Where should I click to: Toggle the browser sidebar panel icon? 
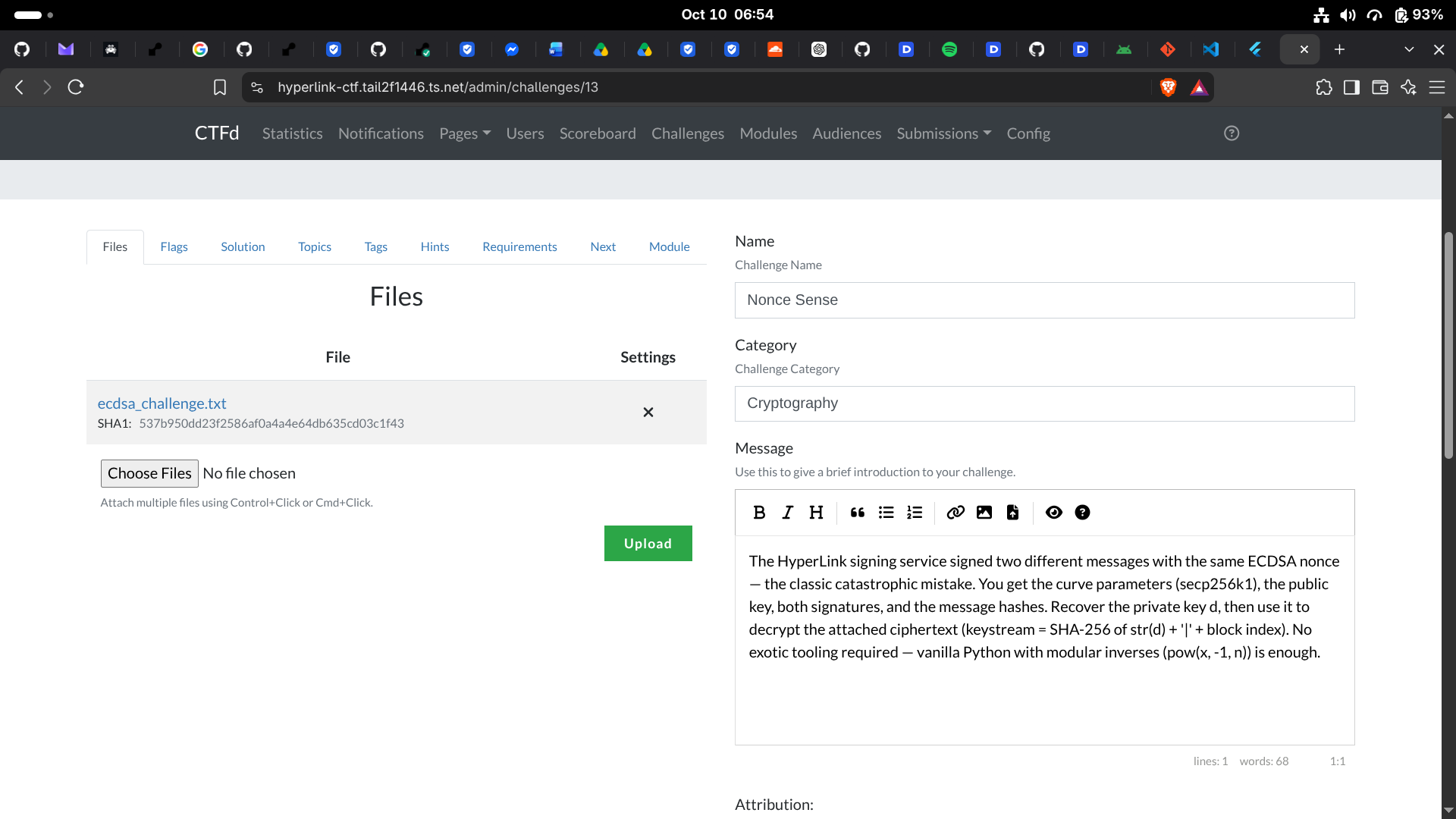point(1351,87)
